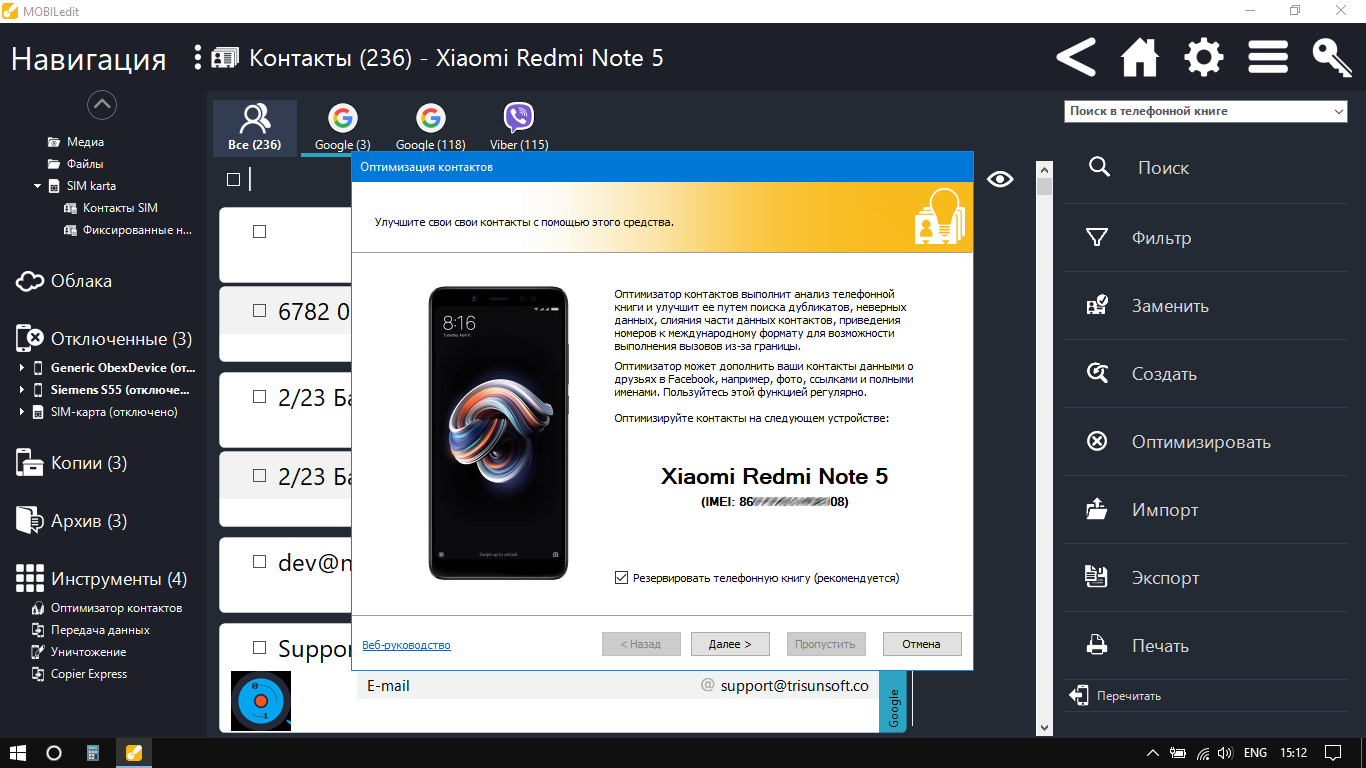The height and width of the screenshot is (768, 1366).
Task: Click the Печать printer icon
Action: coord(1097,646)
